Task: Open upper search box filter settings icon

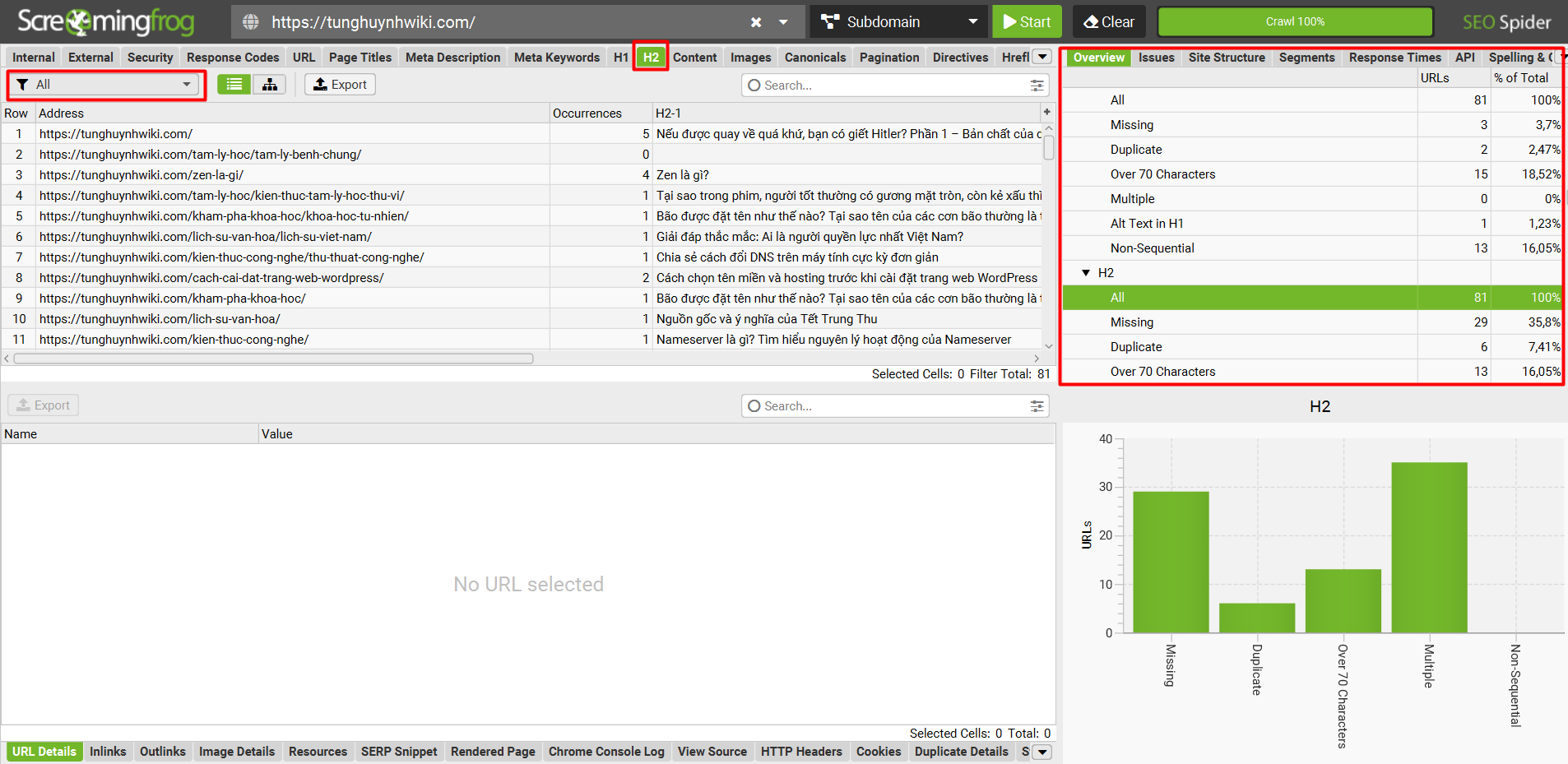Action: [x=1037, y=86]
